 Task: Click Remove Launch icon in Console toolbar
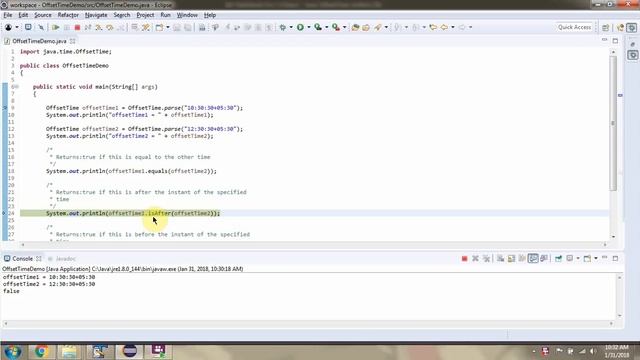click(x=475, y=258)
